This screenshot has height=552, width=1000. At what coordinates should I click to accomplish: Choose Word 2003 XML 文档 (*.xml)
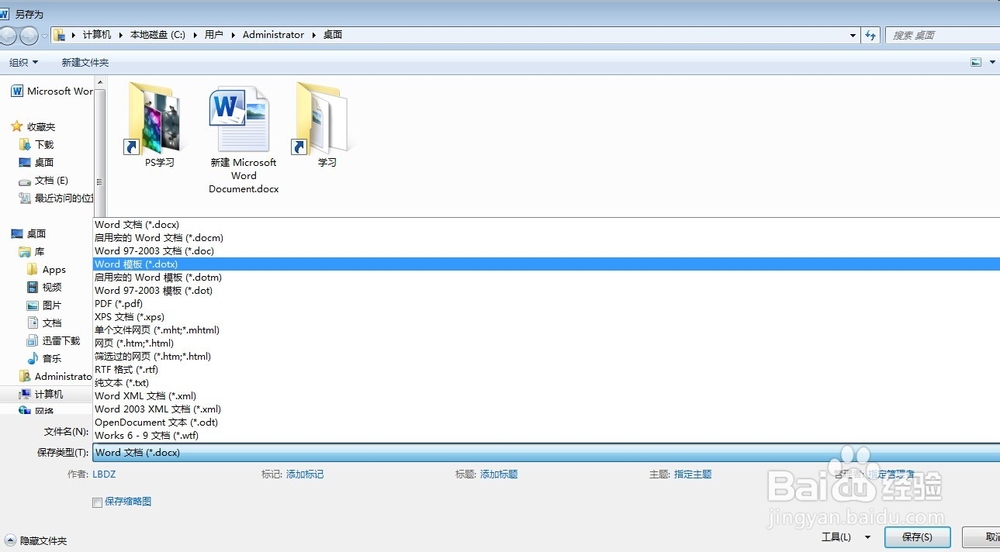tap(547, 409)
